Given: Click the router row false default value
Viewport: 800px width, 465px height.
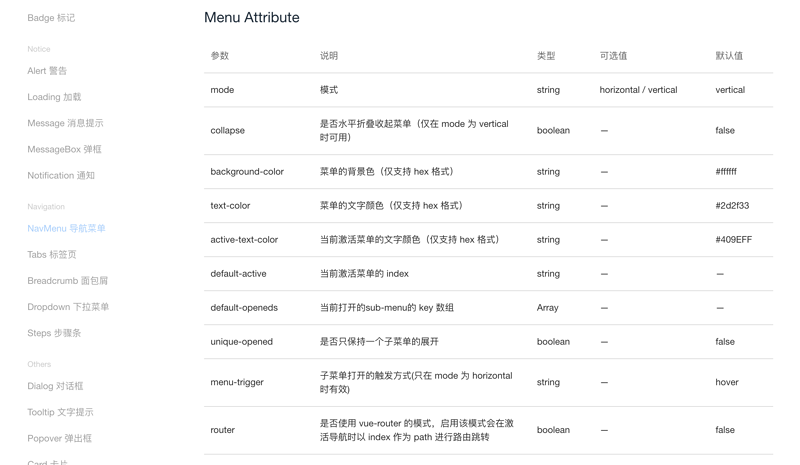Looking at the screenshot, I should click(724, 430).
